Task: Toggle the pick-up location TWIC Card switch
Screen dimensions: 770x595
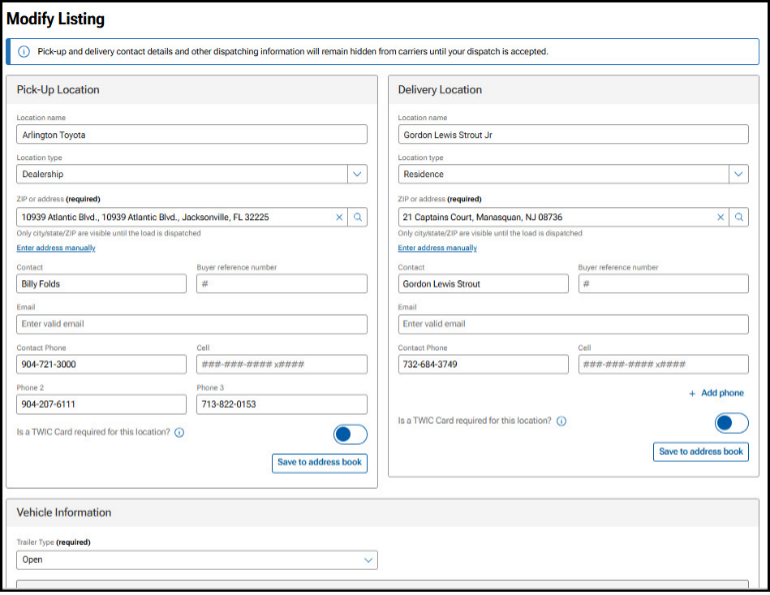Action: point(350,434)
